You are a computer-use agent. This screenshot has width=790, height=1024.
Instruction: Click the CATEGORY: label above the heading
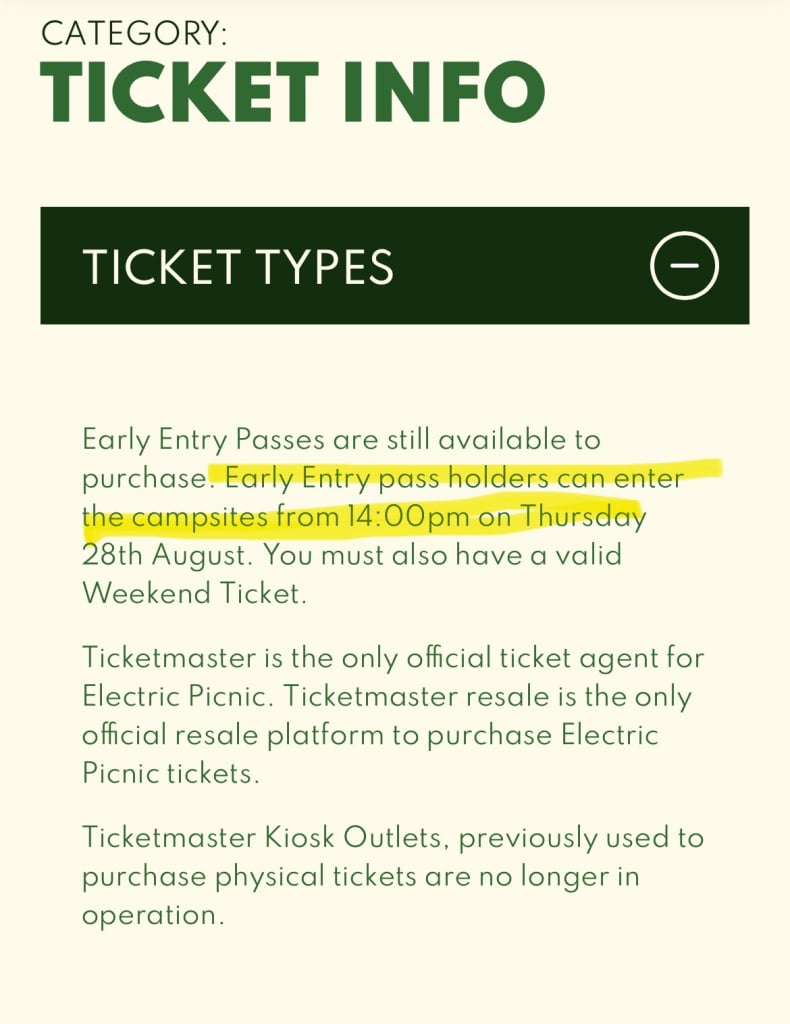(134, 33)
